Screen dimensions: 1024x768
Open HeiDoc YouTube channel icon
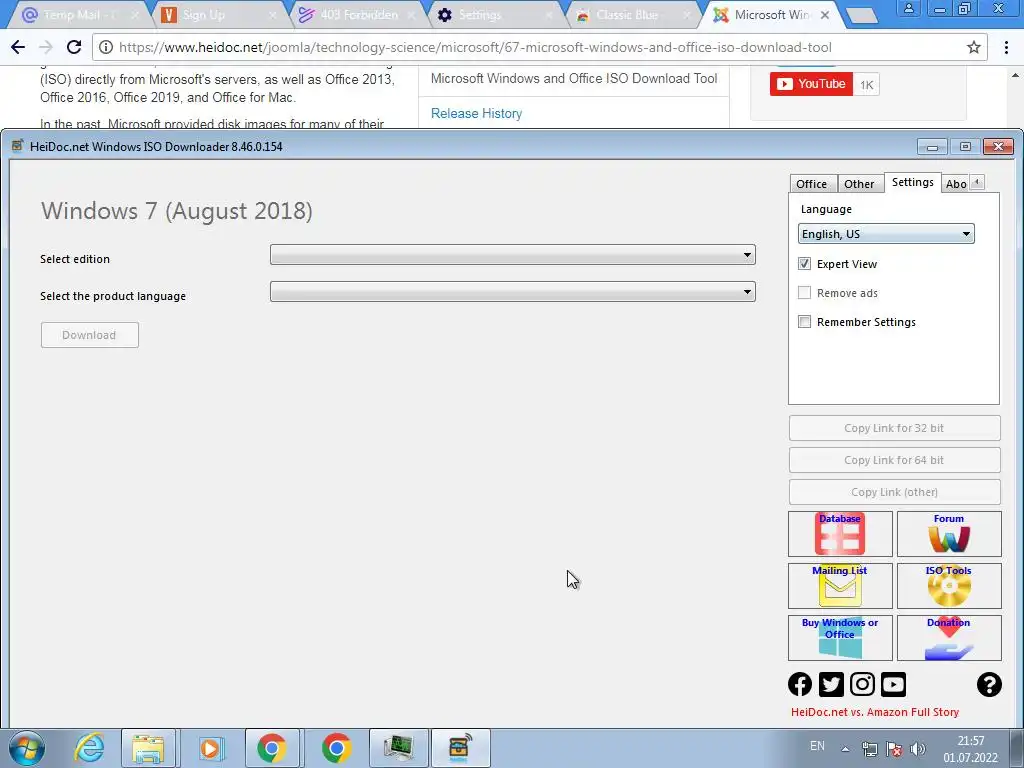coord(893,684)
